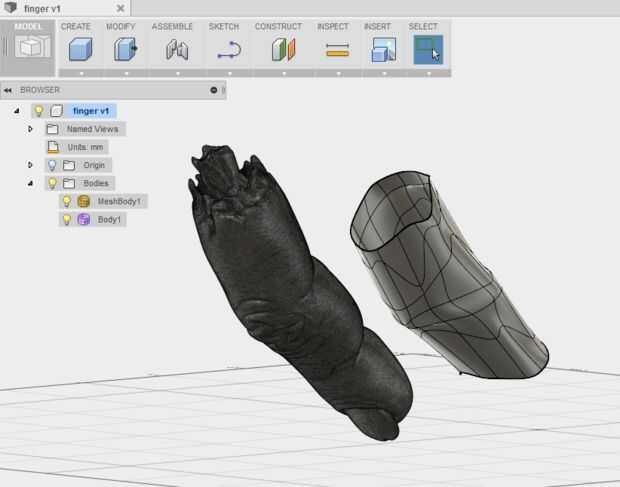Expand dropdown arrow under CONSTRUCT
The height and width of the screenshot is (487, 620).
(x=284, y=73)
